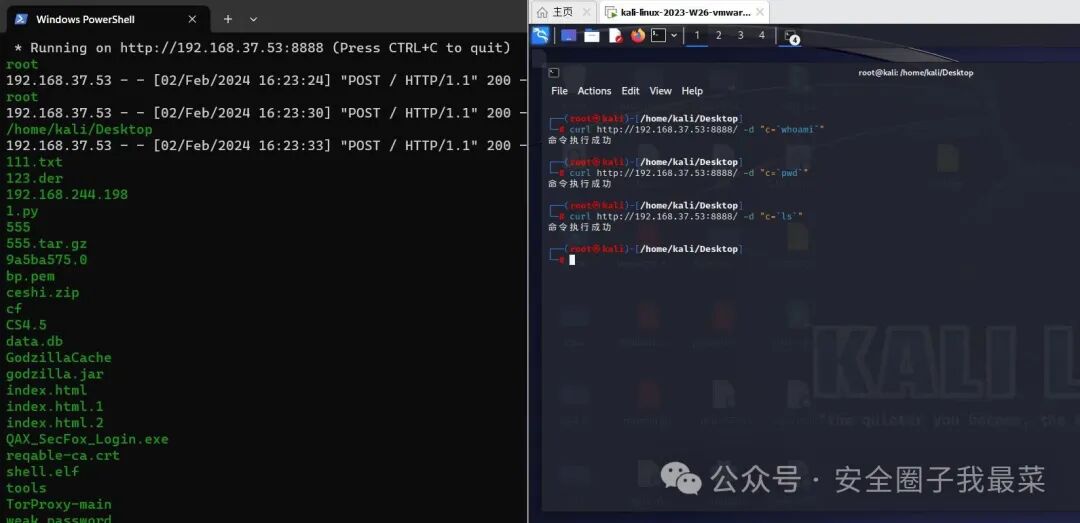Open the Windows Terminal profile dropdown chevron
The image size is (1080, 523).
[x=253, y=19]
